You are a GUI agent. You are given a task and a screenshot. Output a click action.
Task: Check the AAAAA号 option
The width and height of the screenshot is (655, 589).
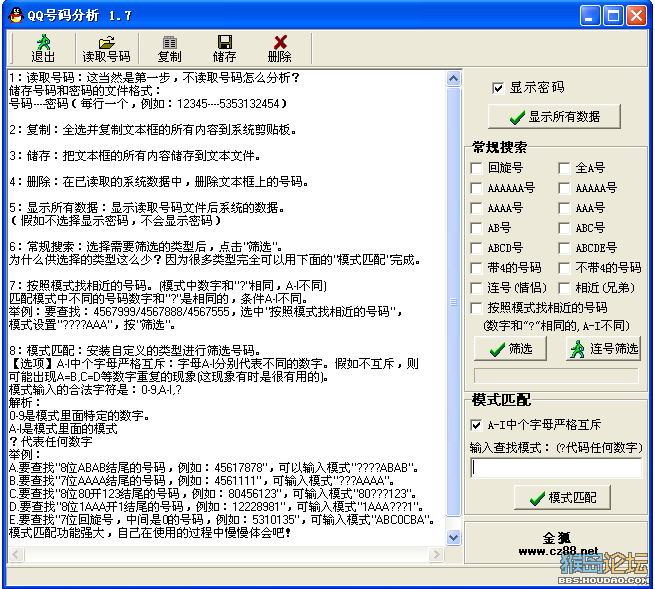pos(564,188)
